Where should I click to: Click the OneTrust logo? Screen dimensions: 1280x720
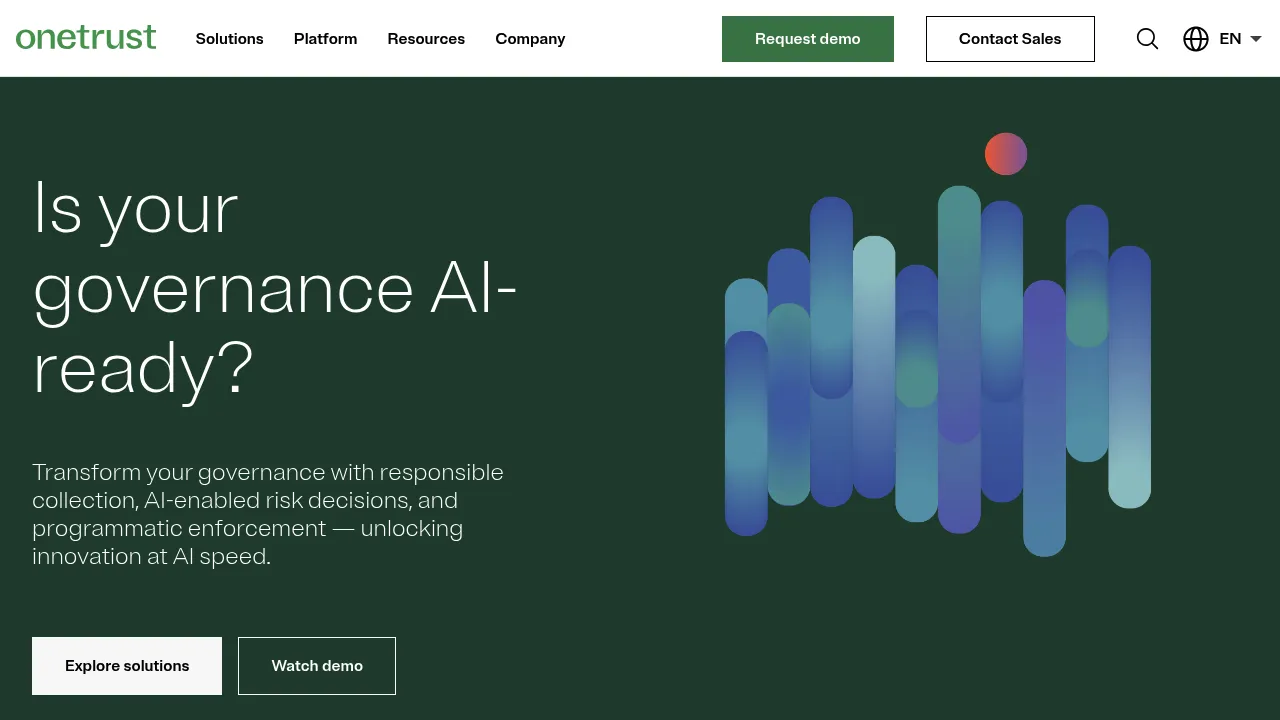(86, 38)
